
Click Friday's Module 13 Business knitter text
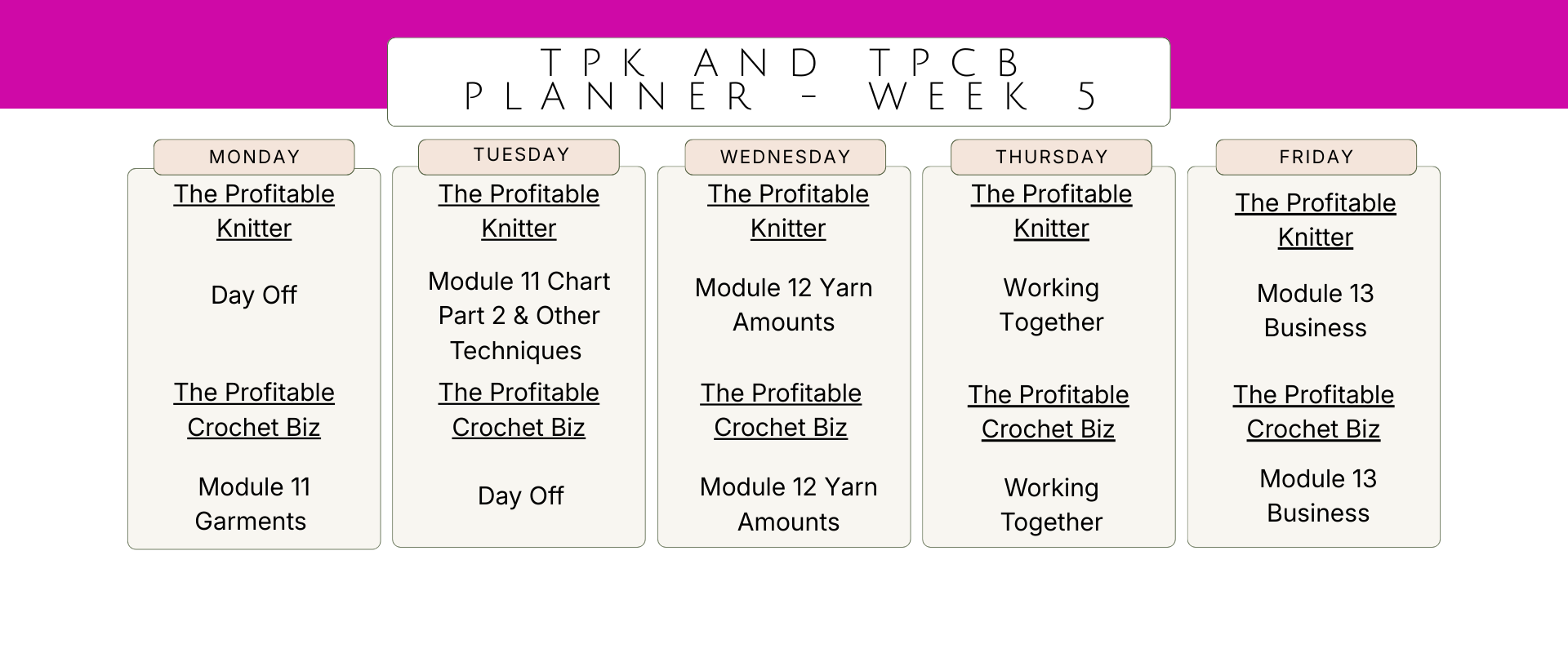point(1315,310)
